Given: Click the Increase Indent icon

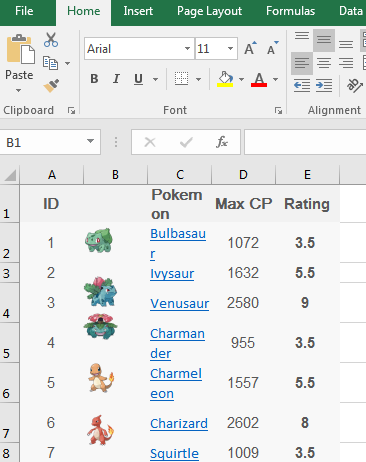Looking at the screenshot, I should point(324,86).
